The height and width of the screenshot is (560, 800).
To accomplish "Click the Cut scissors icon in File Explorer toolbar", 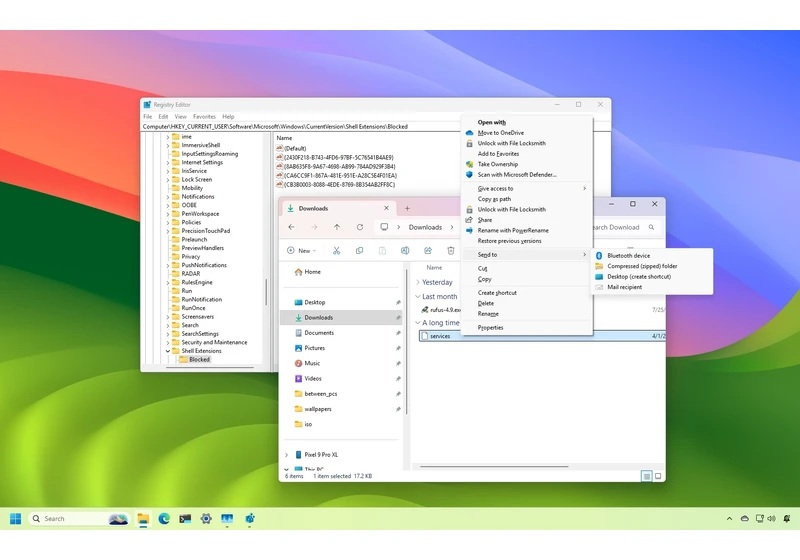I will coord(336,250).
